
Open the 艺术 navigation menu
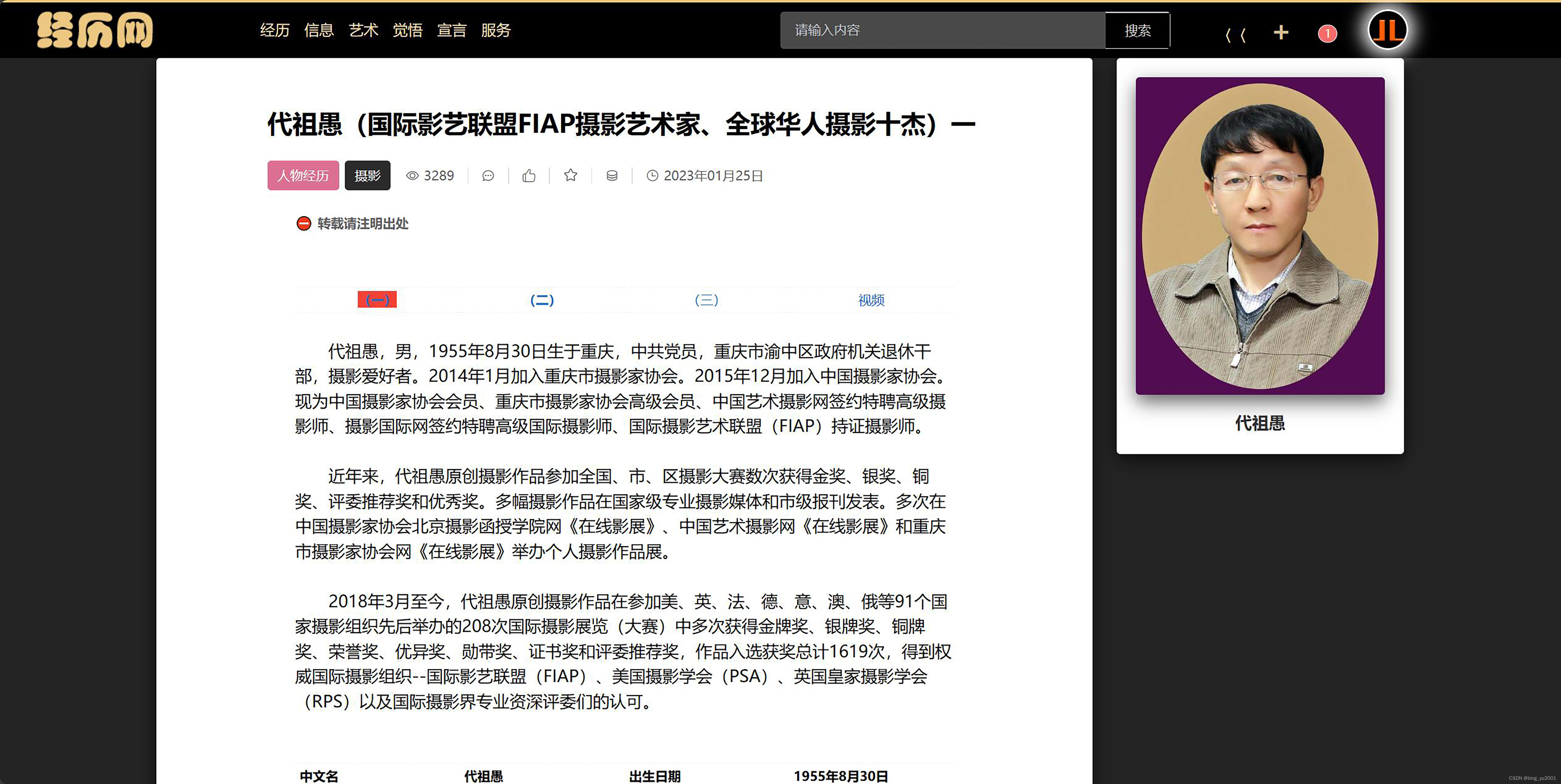coord(363,30)
